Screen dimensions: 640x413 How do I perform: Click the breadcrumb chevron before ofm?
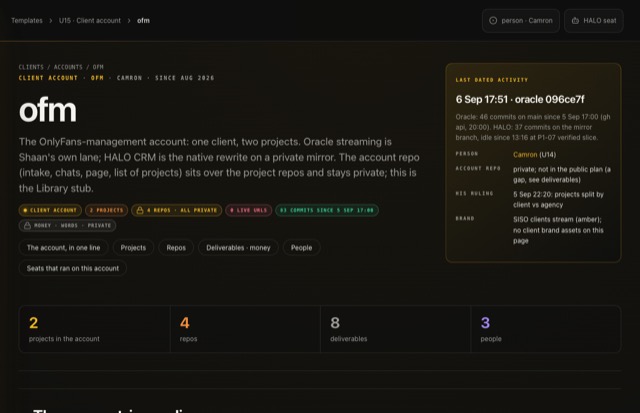point(129,20)
